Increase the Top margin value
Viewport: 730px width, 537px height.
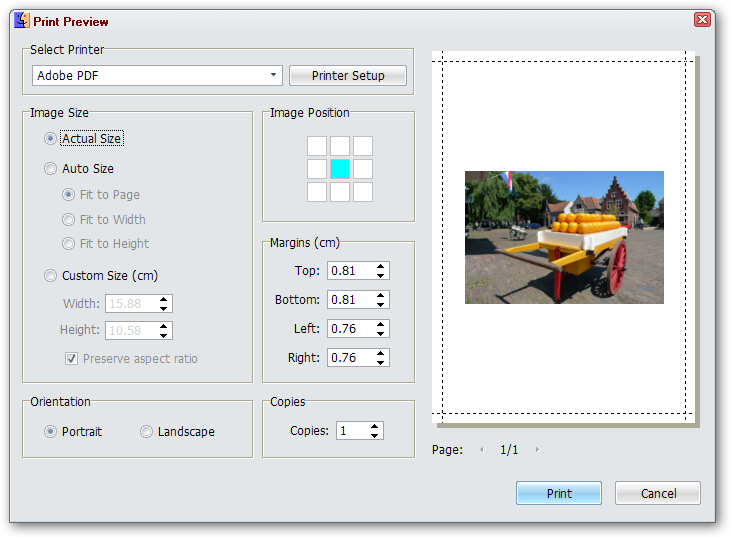click(381, 266)
